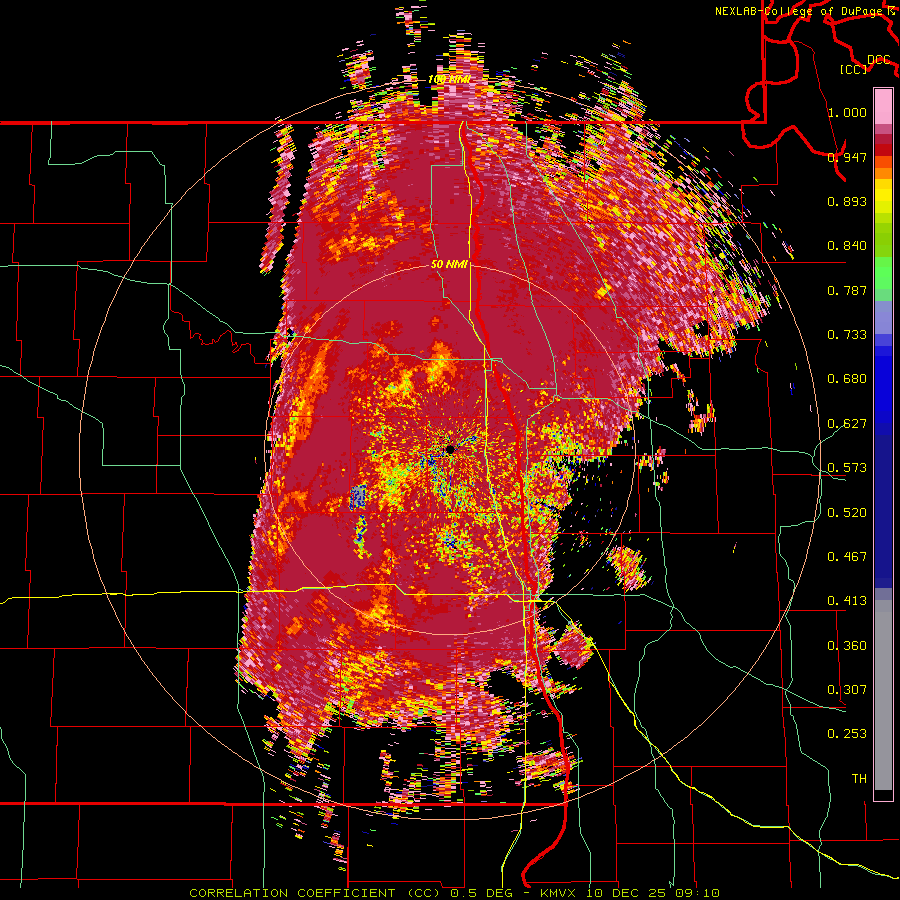Click the 0.733 color scale label

tap(847, 335)
